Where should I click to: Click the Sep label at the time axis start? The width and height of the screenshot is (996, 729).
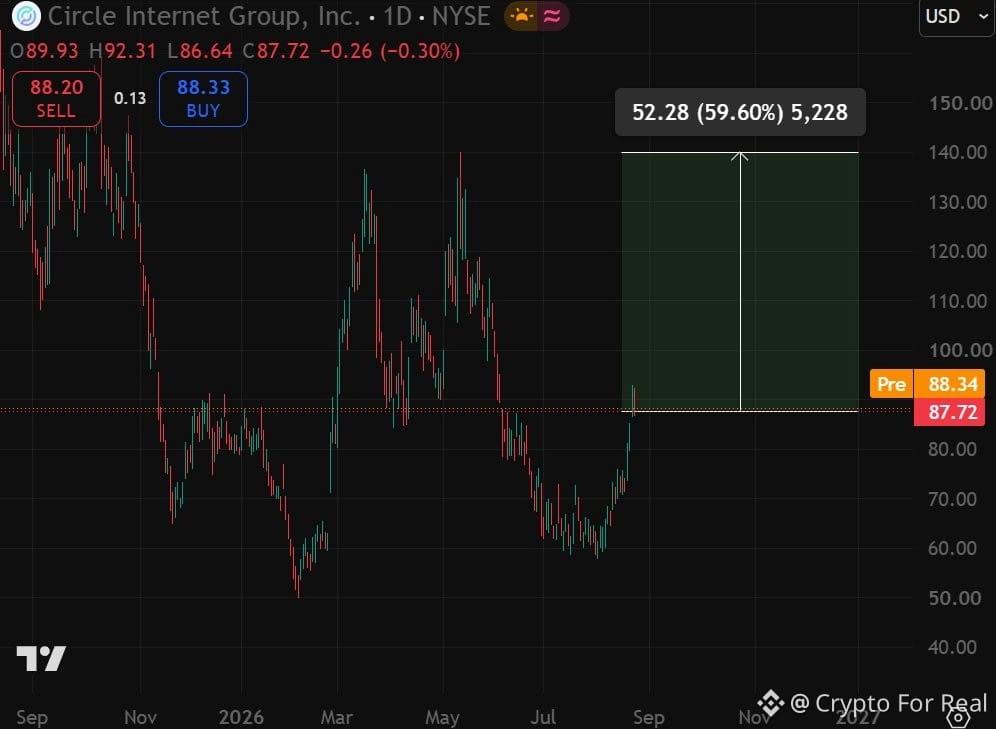[x=32, y=718]
